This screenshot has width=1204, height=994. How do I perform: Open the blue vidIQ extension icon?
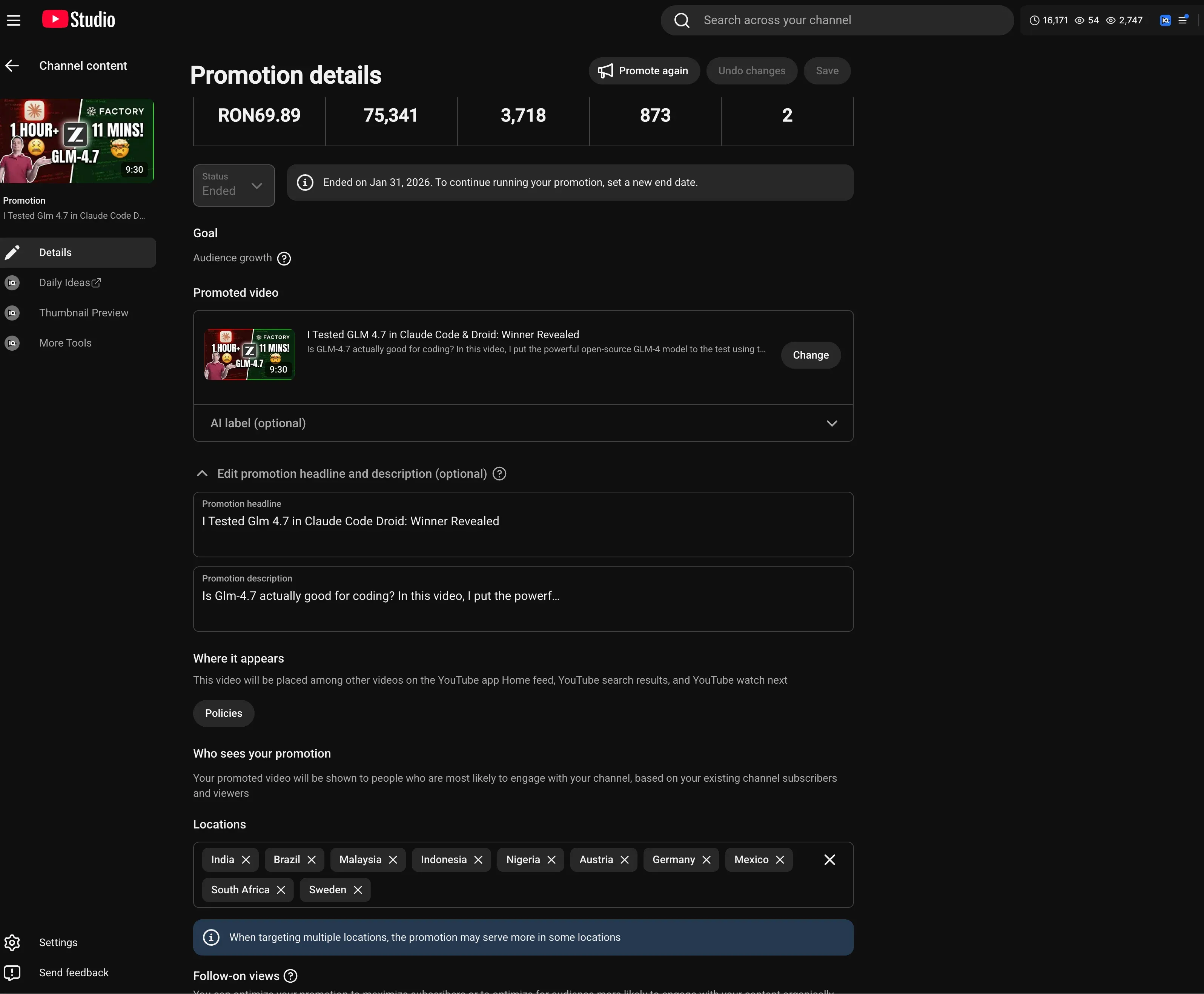(x=1165, y=21)
